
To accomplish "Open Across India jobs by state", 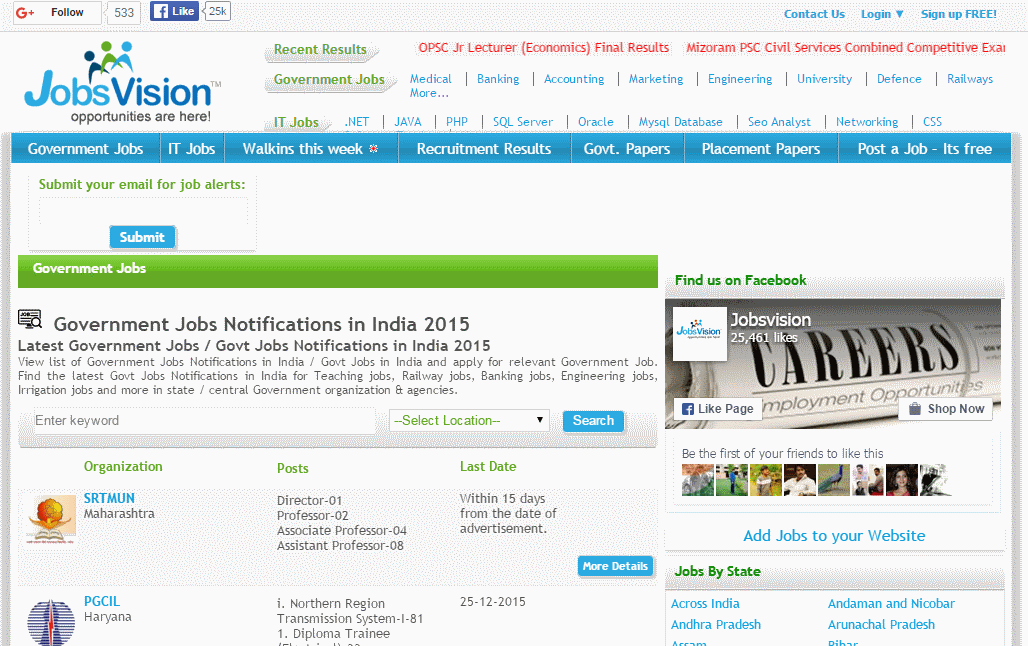I will (x=705, y=603).
